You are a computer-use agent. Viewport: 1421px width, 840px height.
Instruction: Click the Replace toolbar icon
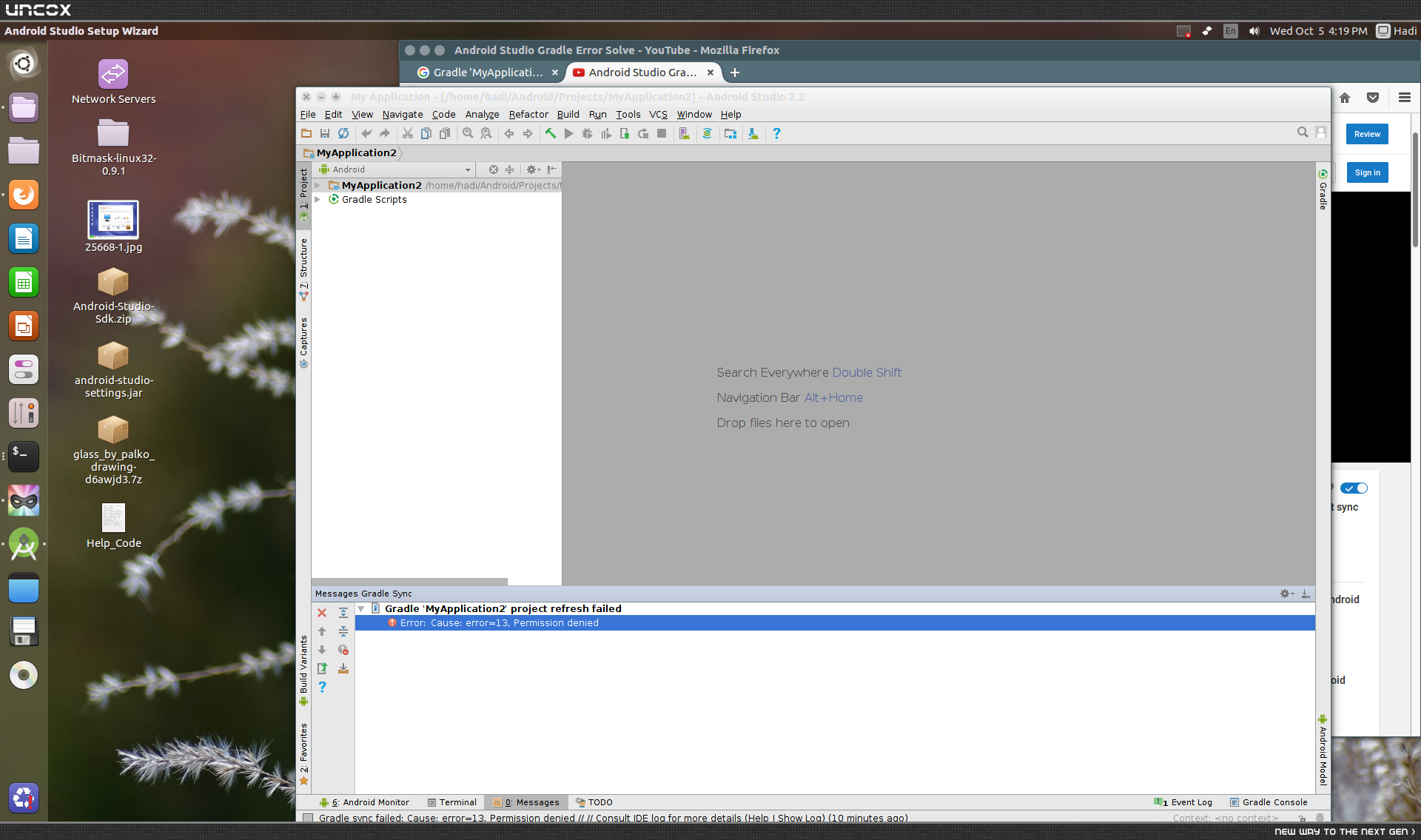(486, 133)
